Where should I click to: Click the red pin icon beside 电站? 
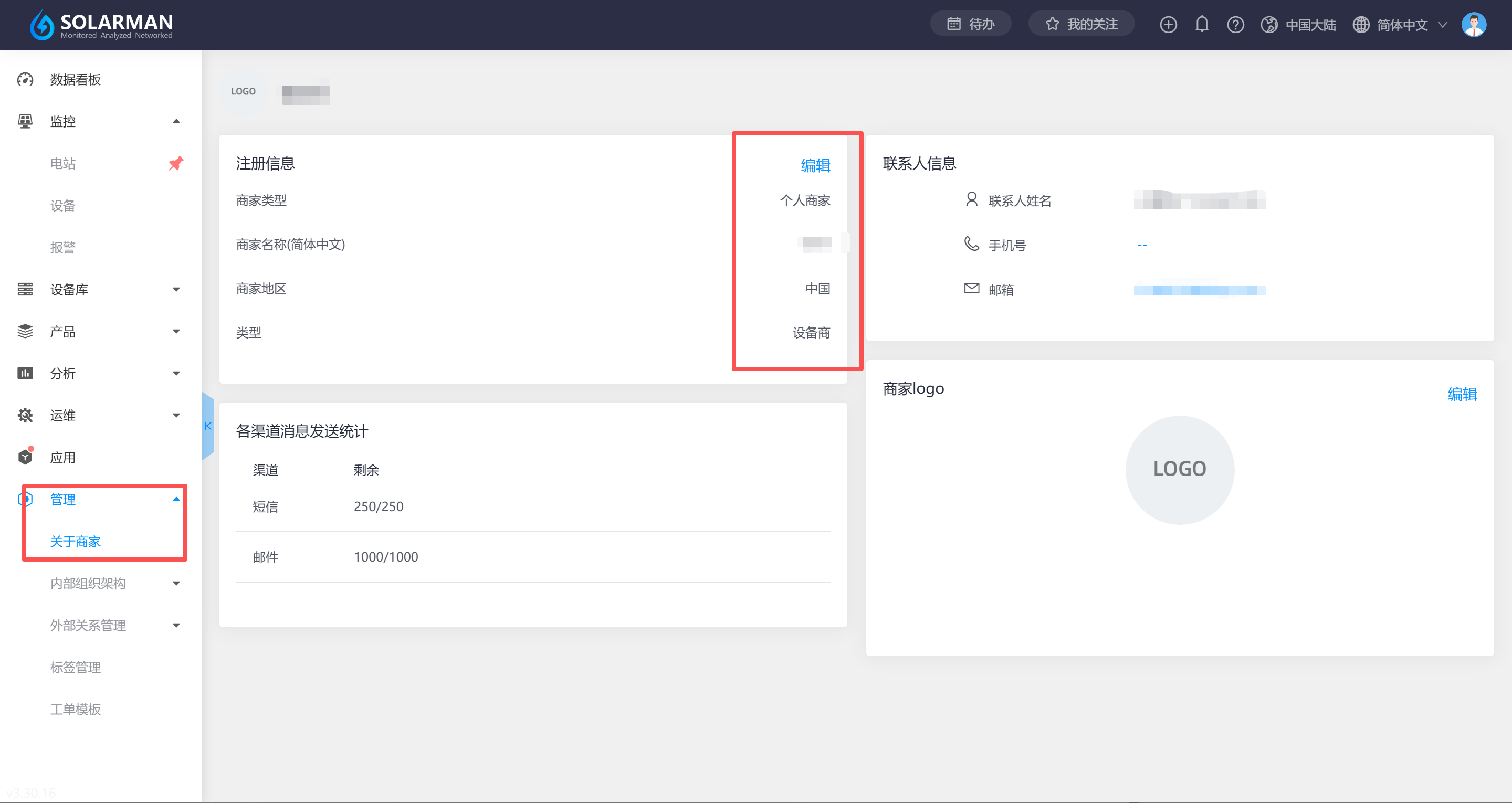(x=175, y=163)
